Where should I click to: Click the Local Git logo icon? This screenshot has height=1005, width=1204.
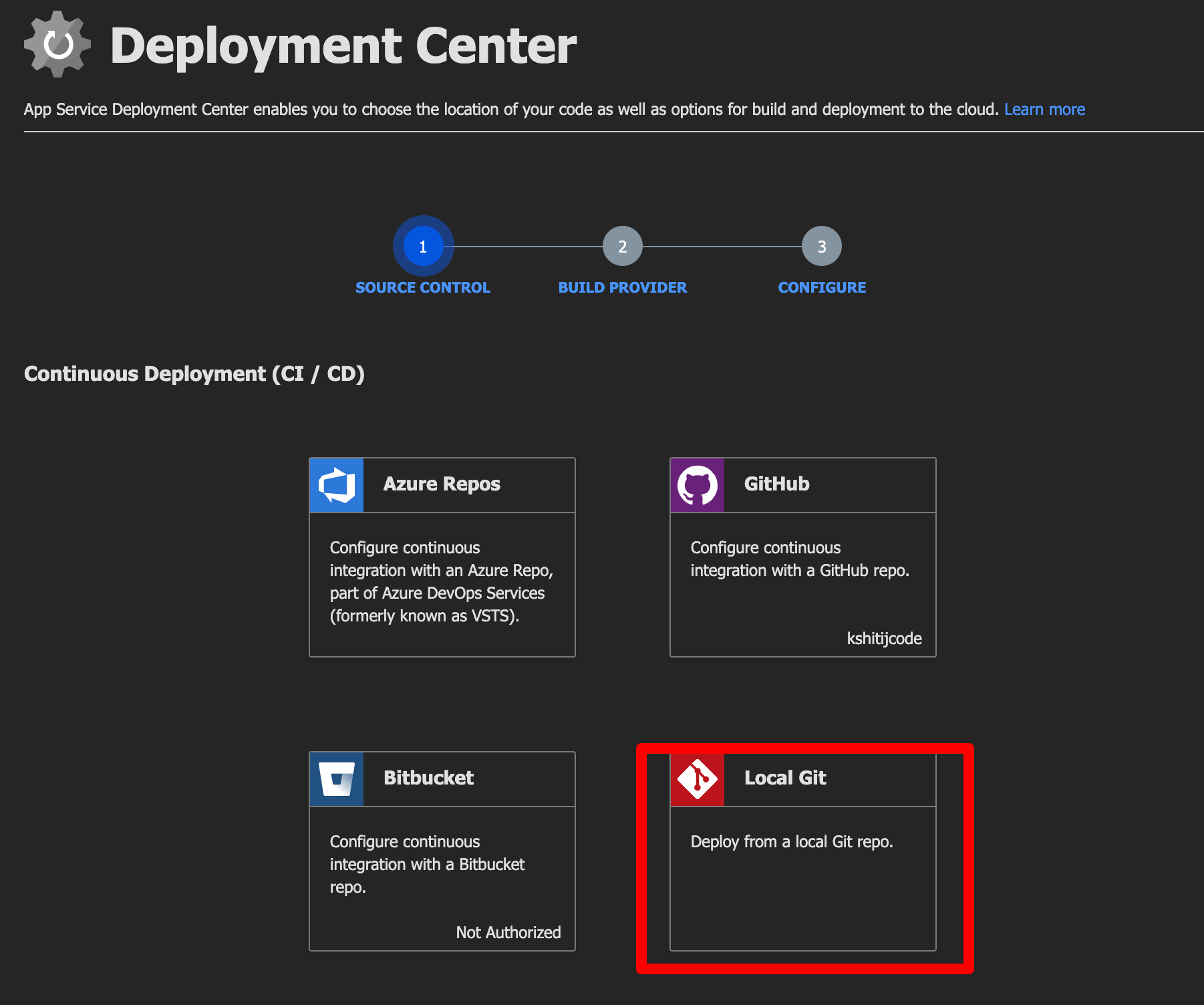(x=698, y=779)
